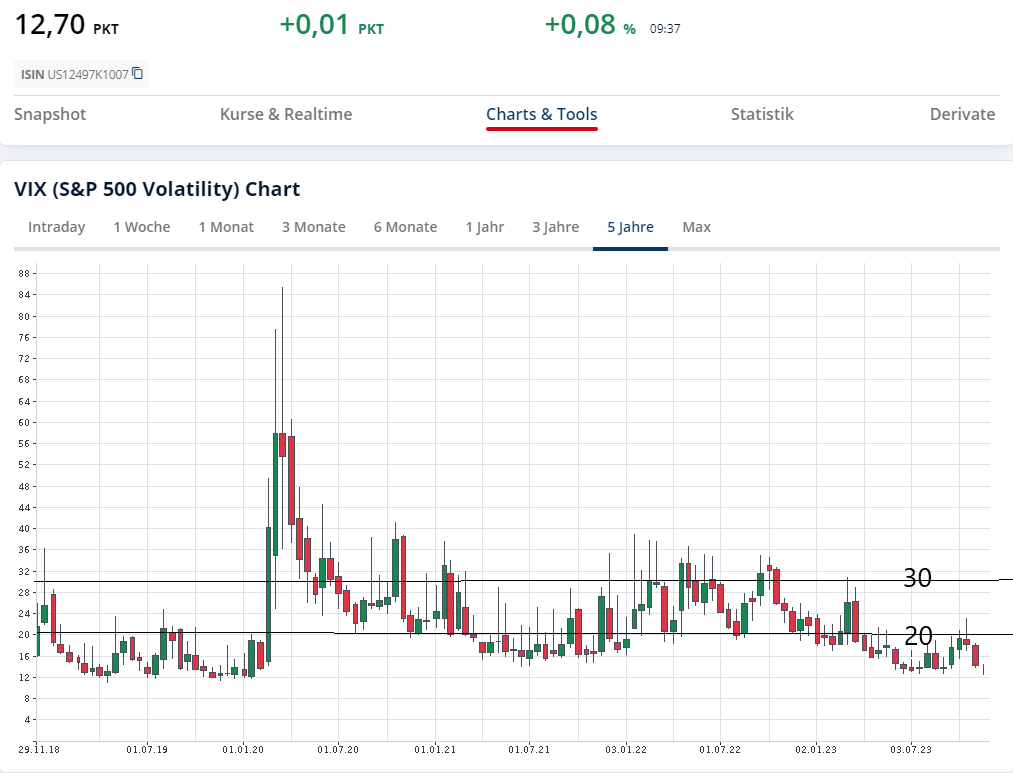Switch to the Kurse & Realtime tab
The width and height of the screenshot is (1013, 773).
[x=286, y=114]
